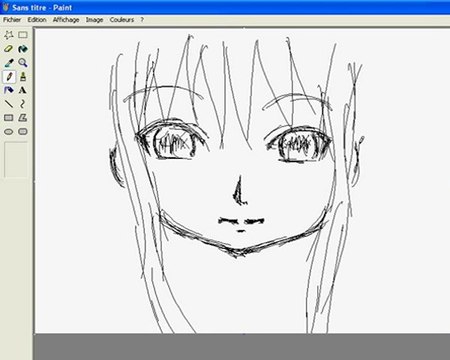
Task: Open the Edition menu
Action: [37, 20]
